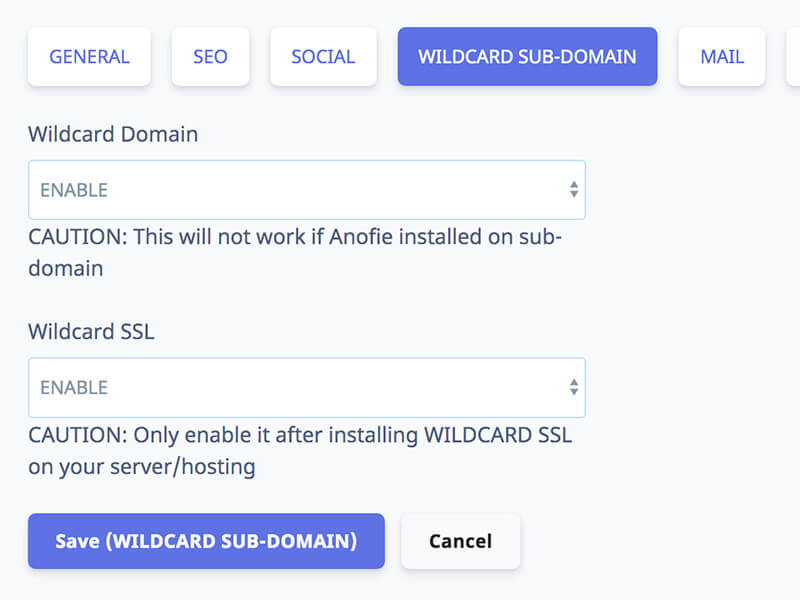Expand the Wildcard SSL select box
The width and height of the screenshot is (800, 600).
click(x=307, y=388)
